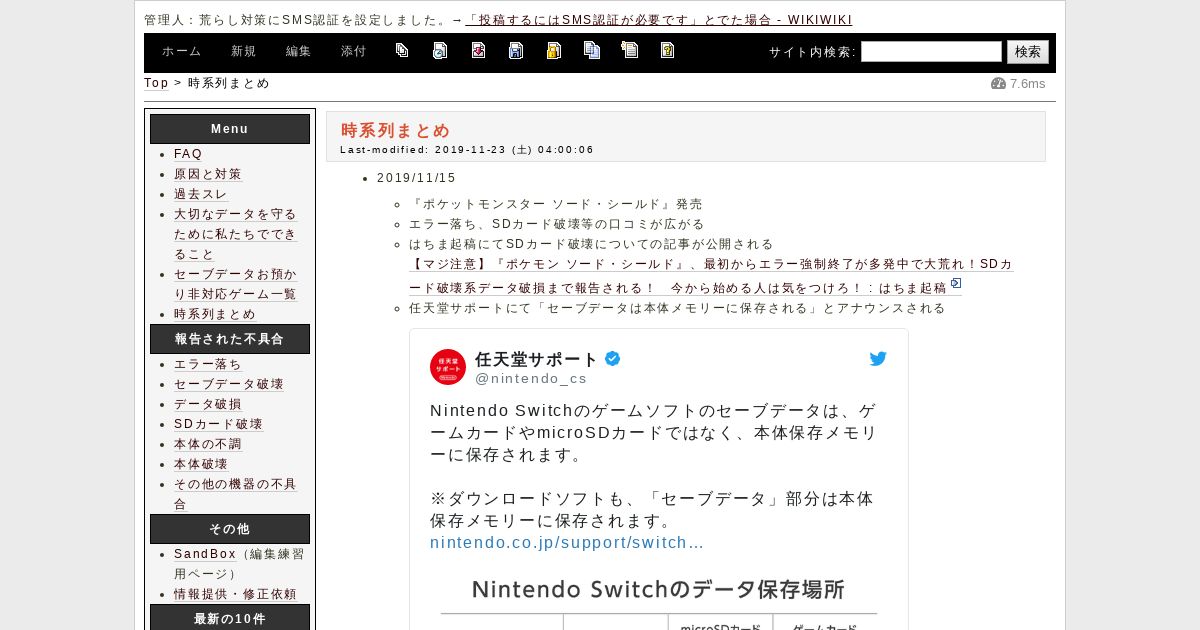The width and height of the screenshot is (1200, 630).
Task: Open セーブデータお預かり非対応ゲーム一覧 link
Action: 236,284
